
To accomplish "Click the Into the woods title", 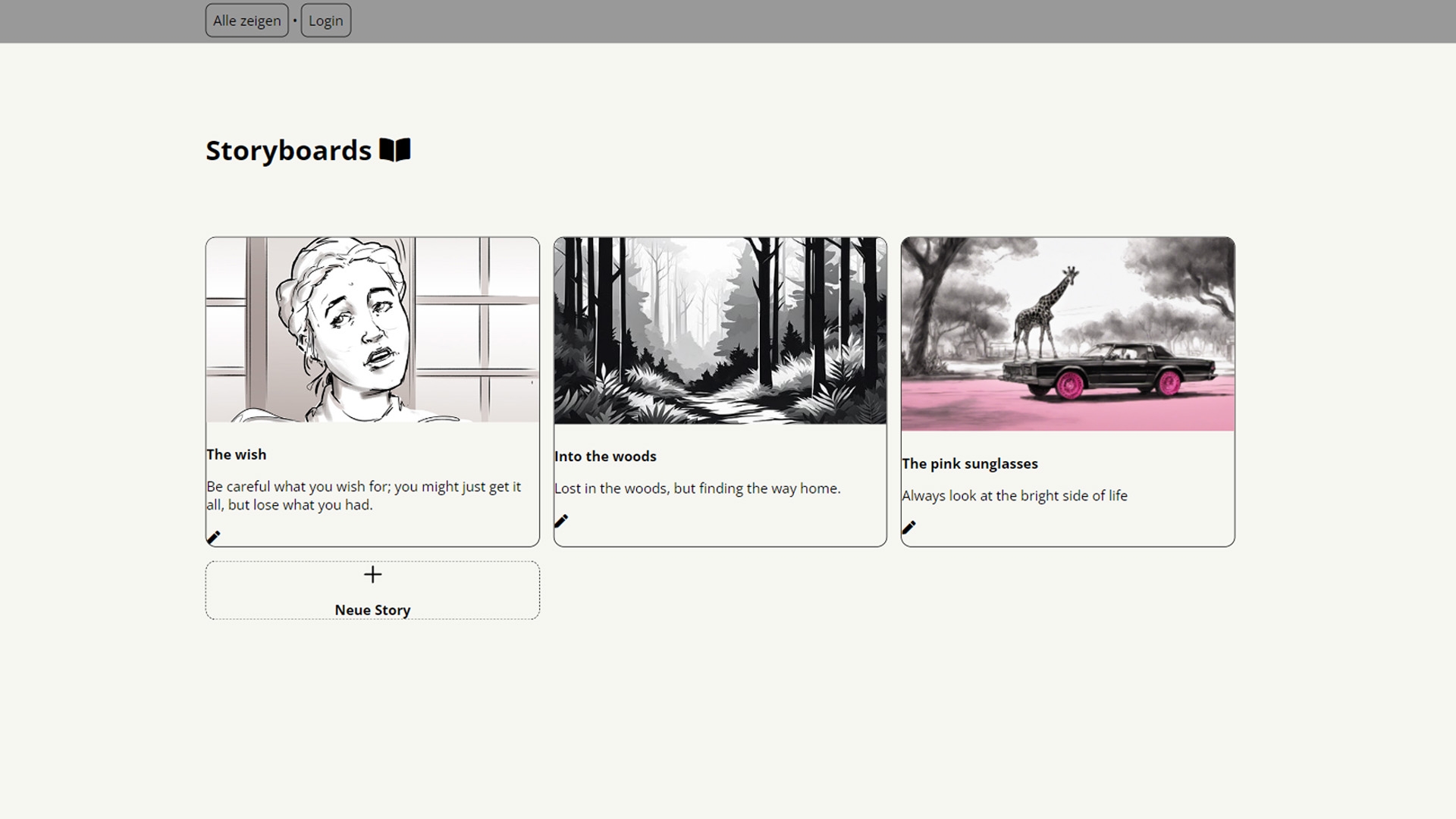I will coord(605,456).
